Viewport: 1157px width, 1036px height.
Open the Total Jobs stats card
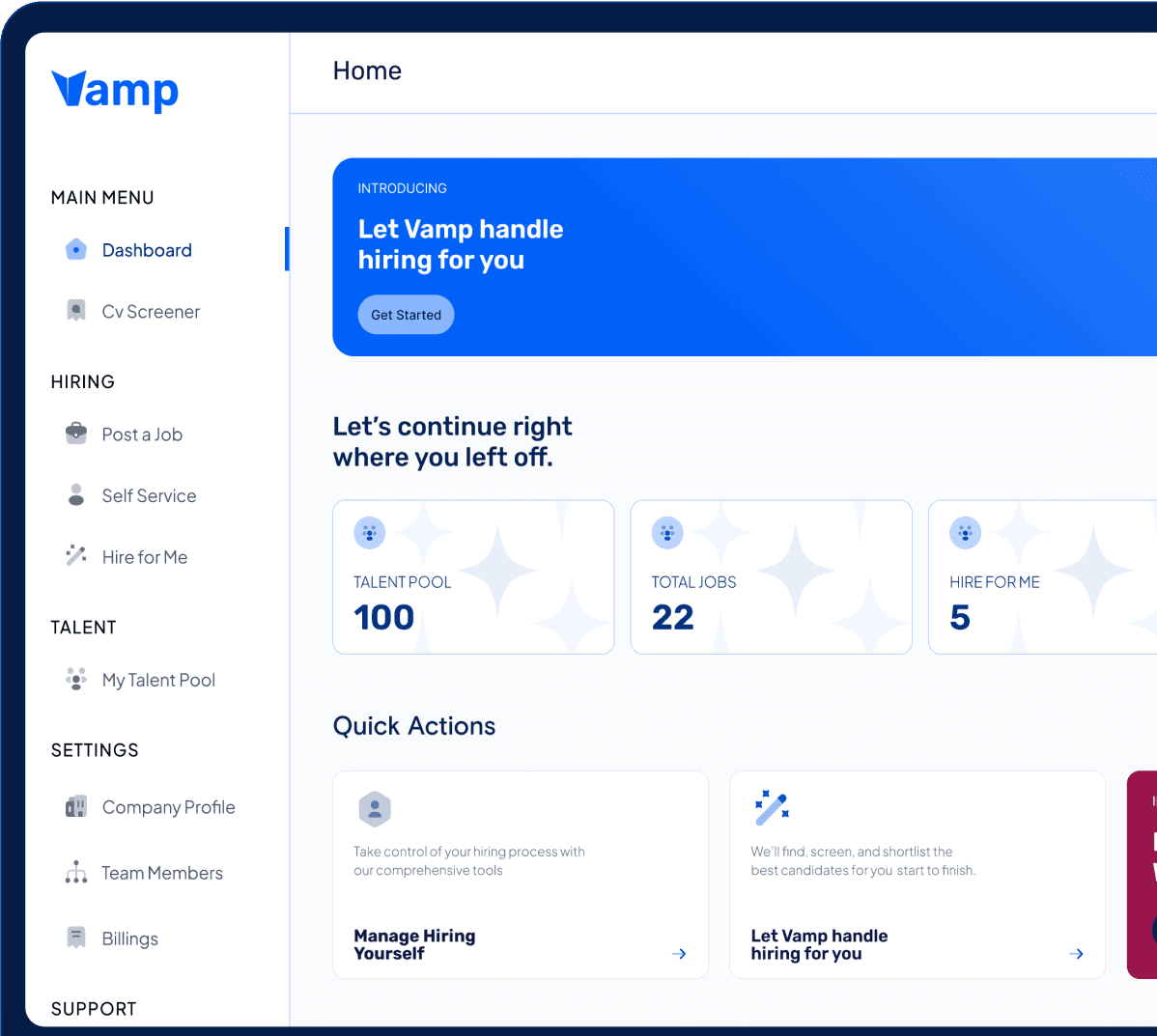[771, 577]
